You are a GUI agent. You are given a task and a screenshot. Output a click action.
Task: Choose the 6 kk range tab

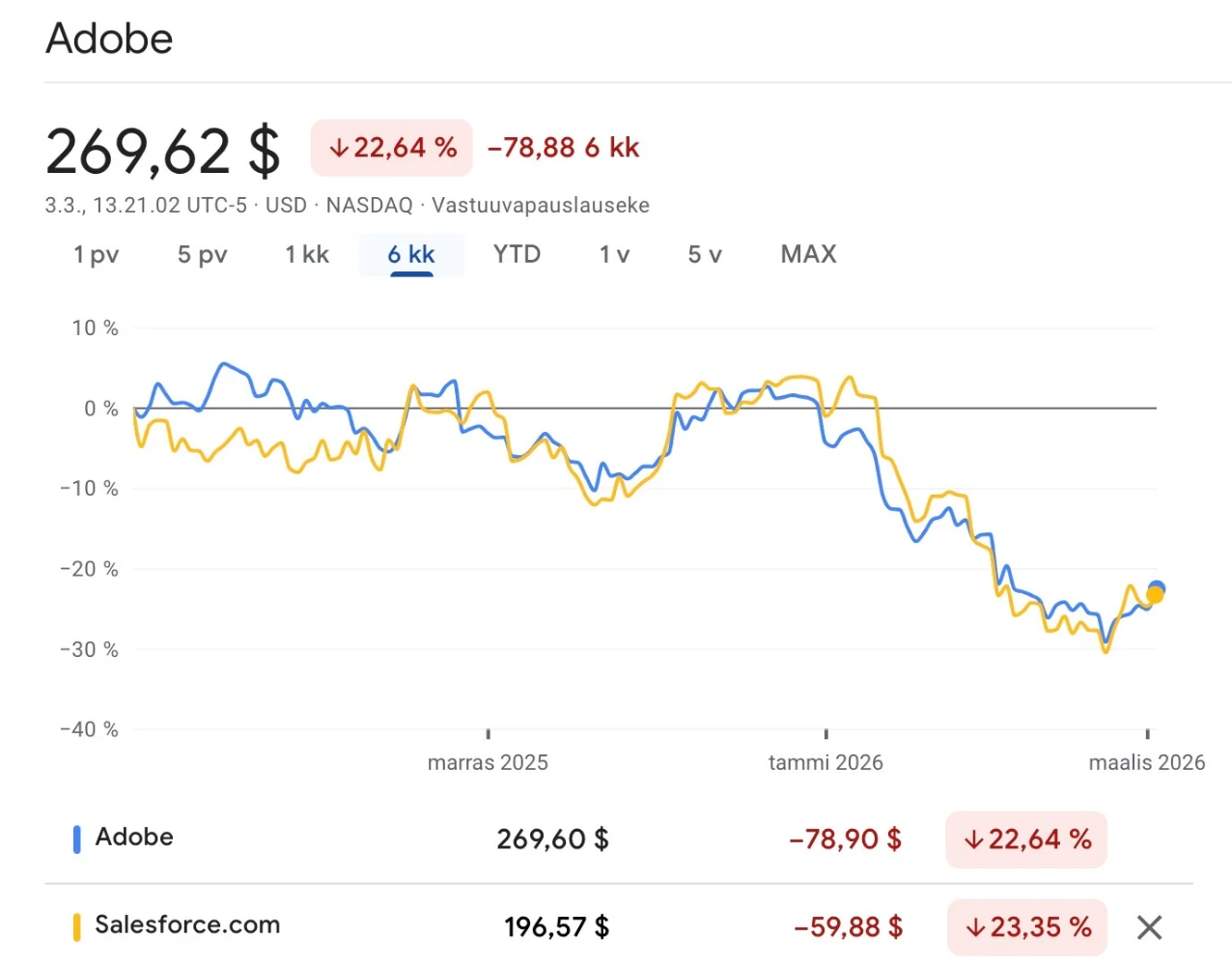(411, 255)
